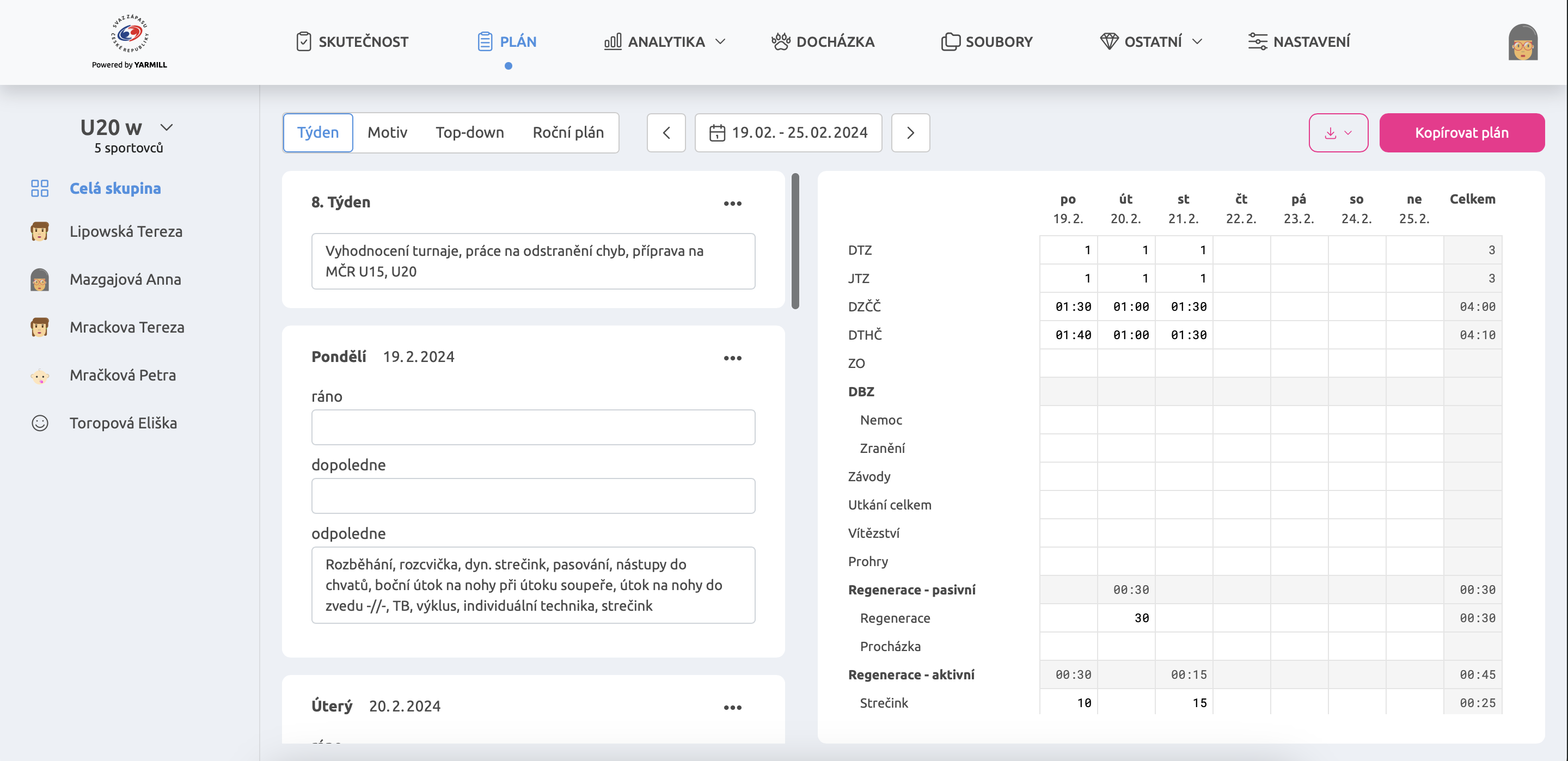Open the Úterý day options ellipsis

click(x=732, y=708)
